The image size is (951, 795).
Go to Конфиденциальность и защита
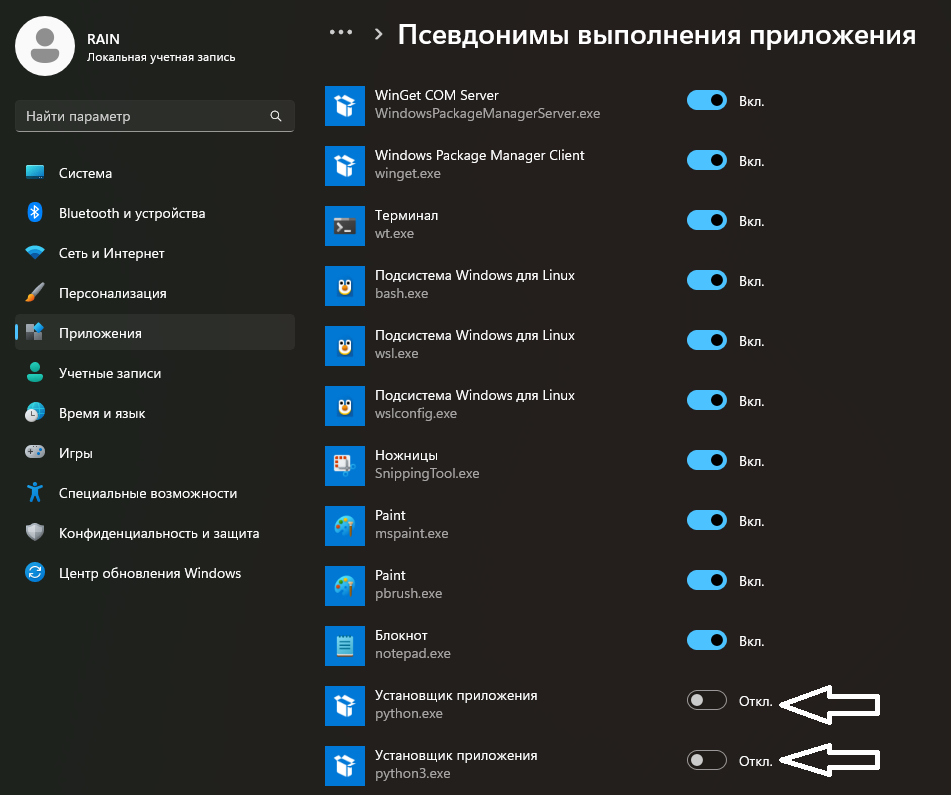pyautogui.click(x=155, y=533)
